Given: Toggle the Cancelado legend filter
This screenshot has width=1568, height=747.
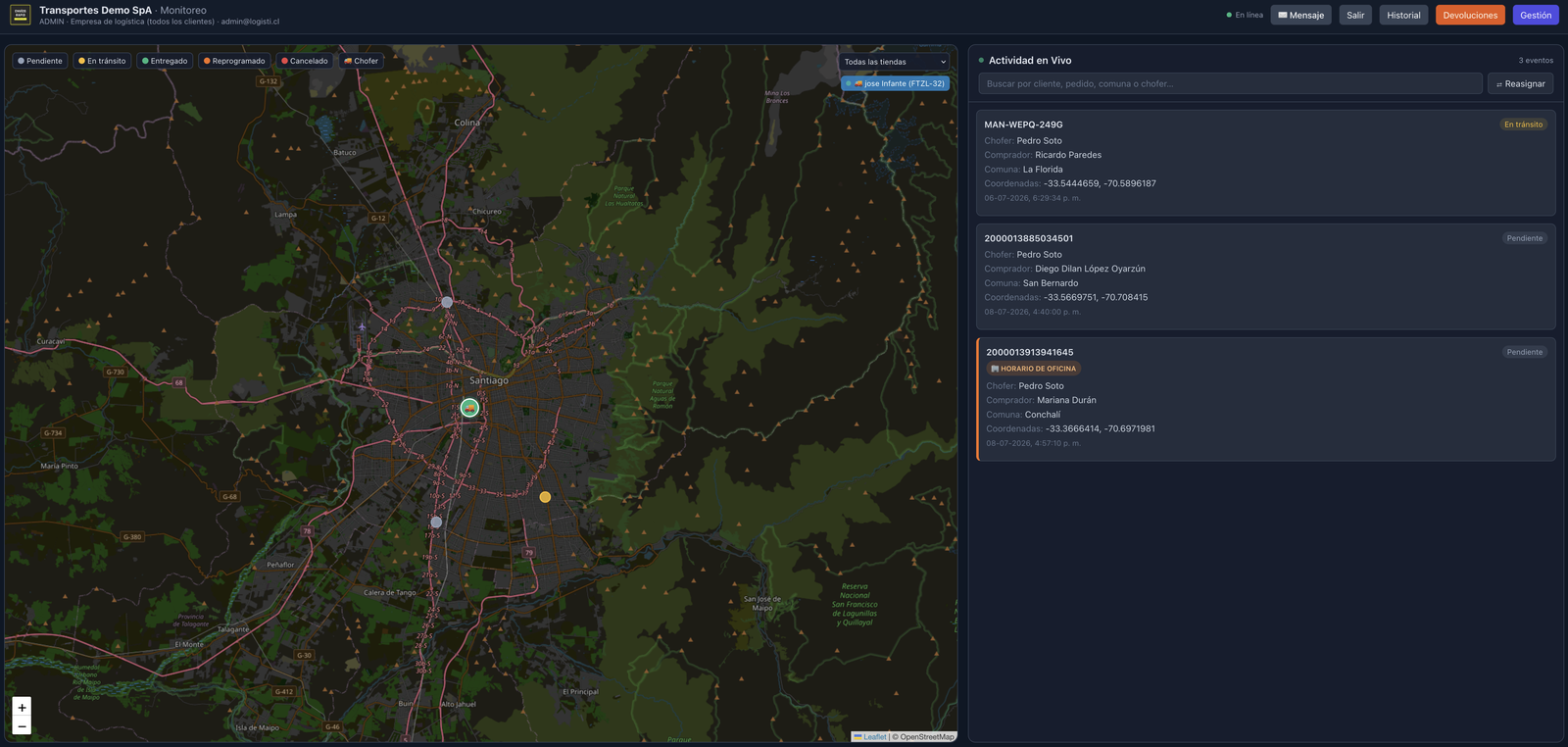Looking at the screenshot, I should 305,61.
